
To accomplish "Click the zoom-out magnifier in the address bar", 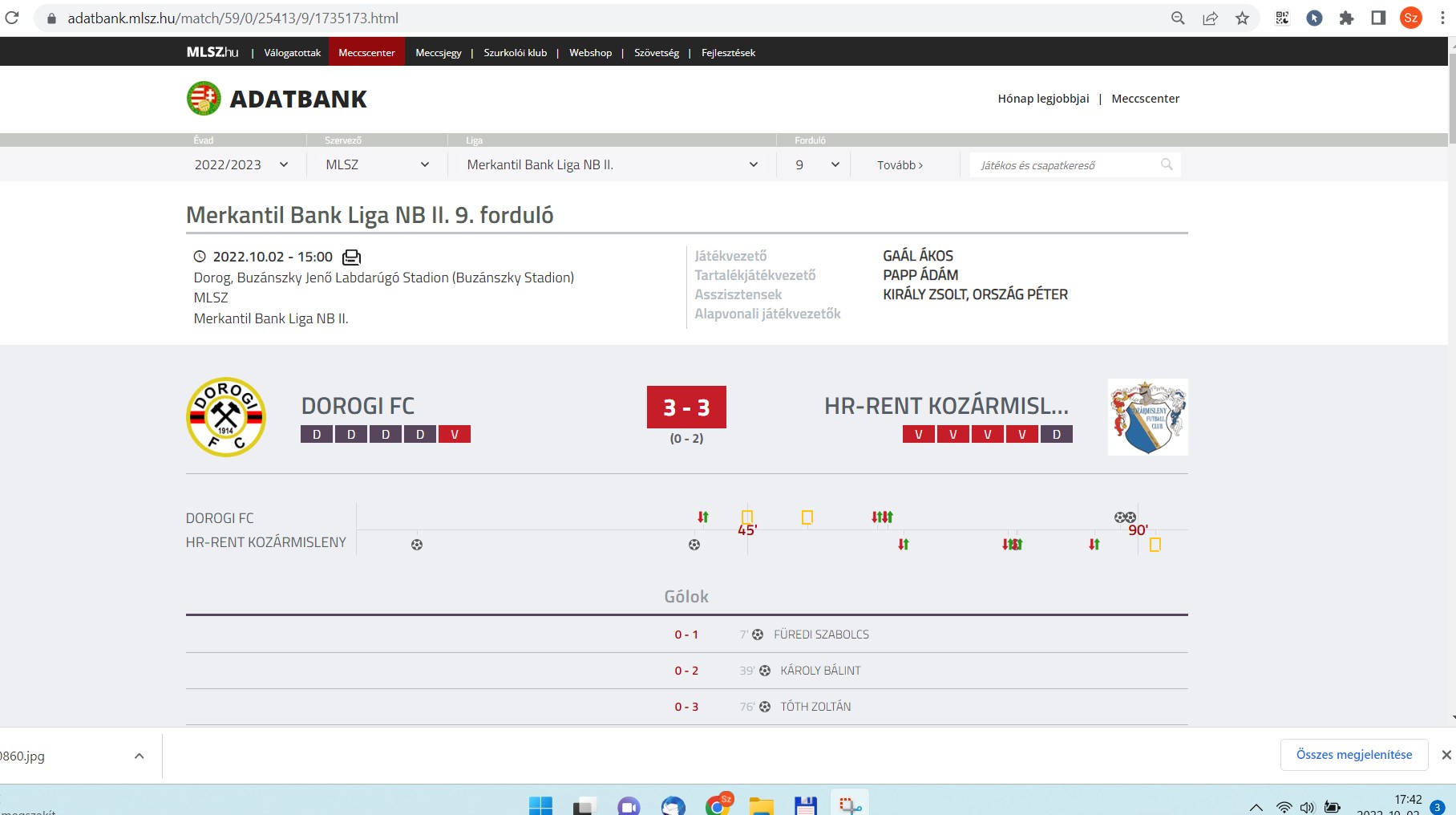I will click(x=1178, y=18).
